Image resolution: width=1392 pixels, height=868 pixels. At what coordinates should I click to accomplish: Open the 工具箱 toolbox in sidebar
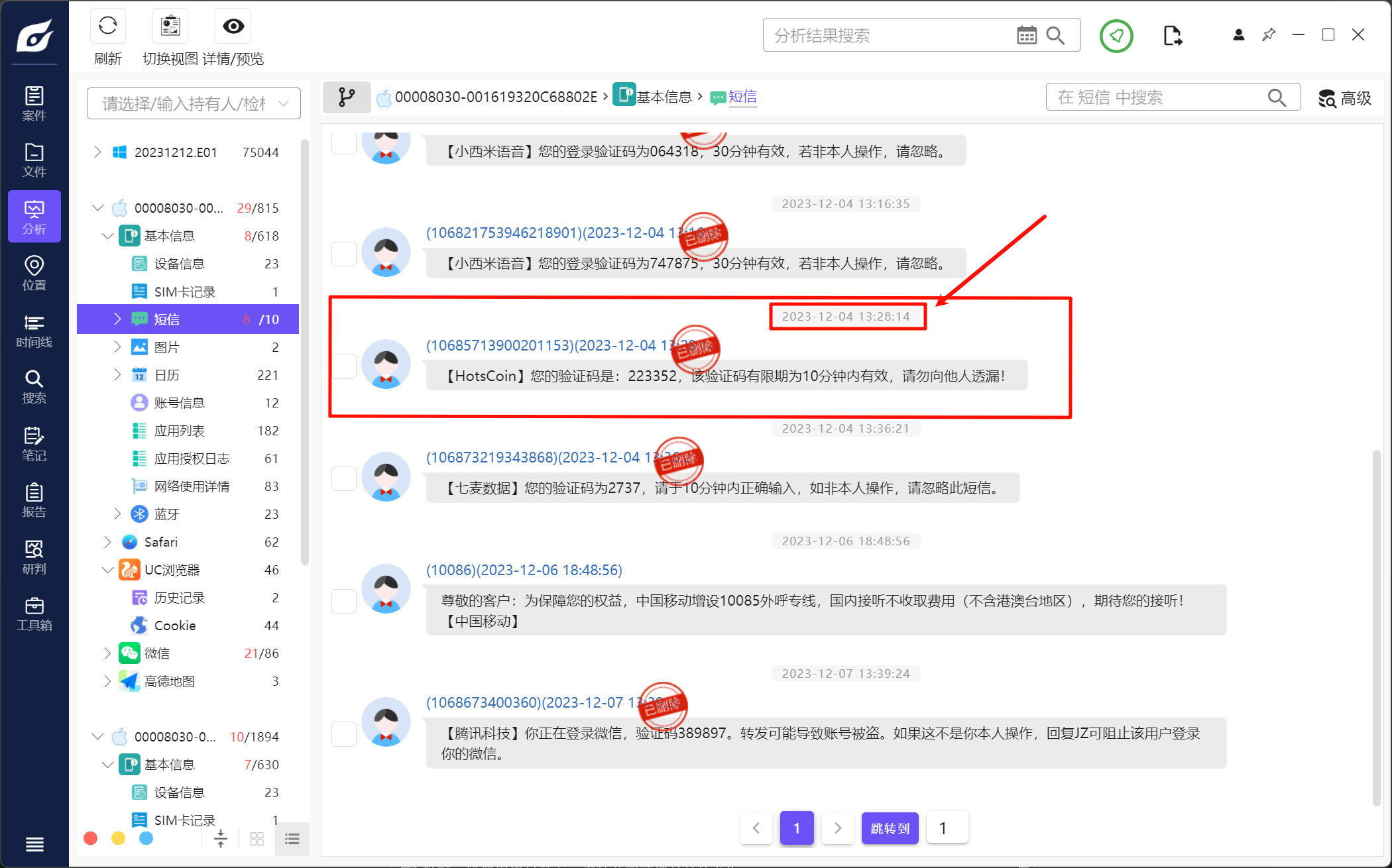[x=34, y=614]
